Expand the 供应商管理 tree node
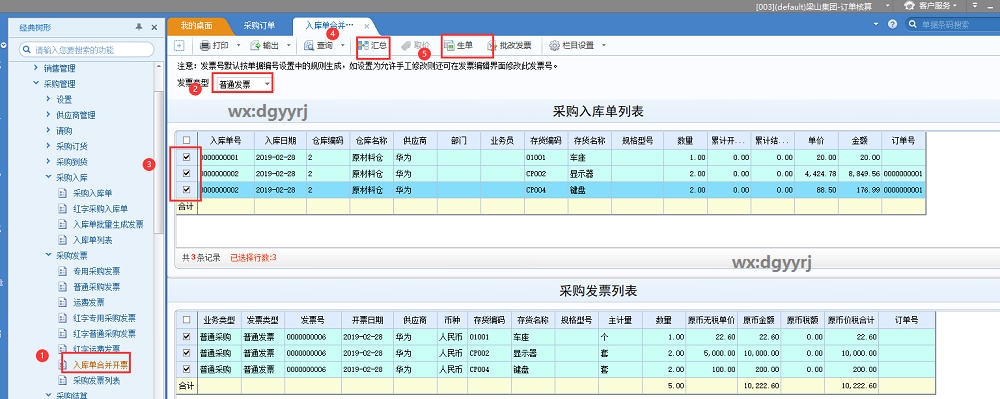Viewport: 1000px width, 399px height. (48, 115)
